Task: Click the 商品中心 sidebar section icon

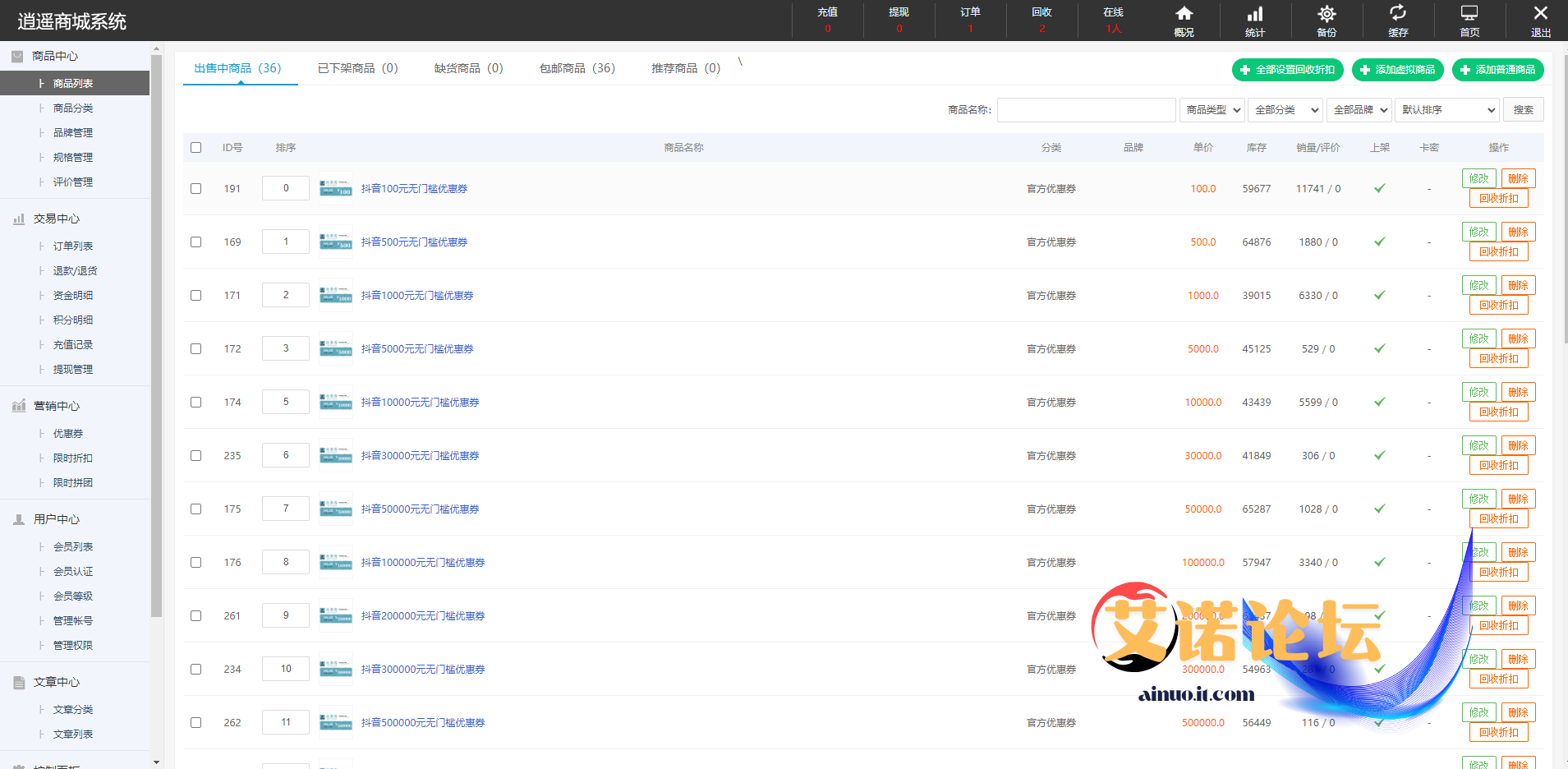Action: pyautogui.click(x=17, y=56)
